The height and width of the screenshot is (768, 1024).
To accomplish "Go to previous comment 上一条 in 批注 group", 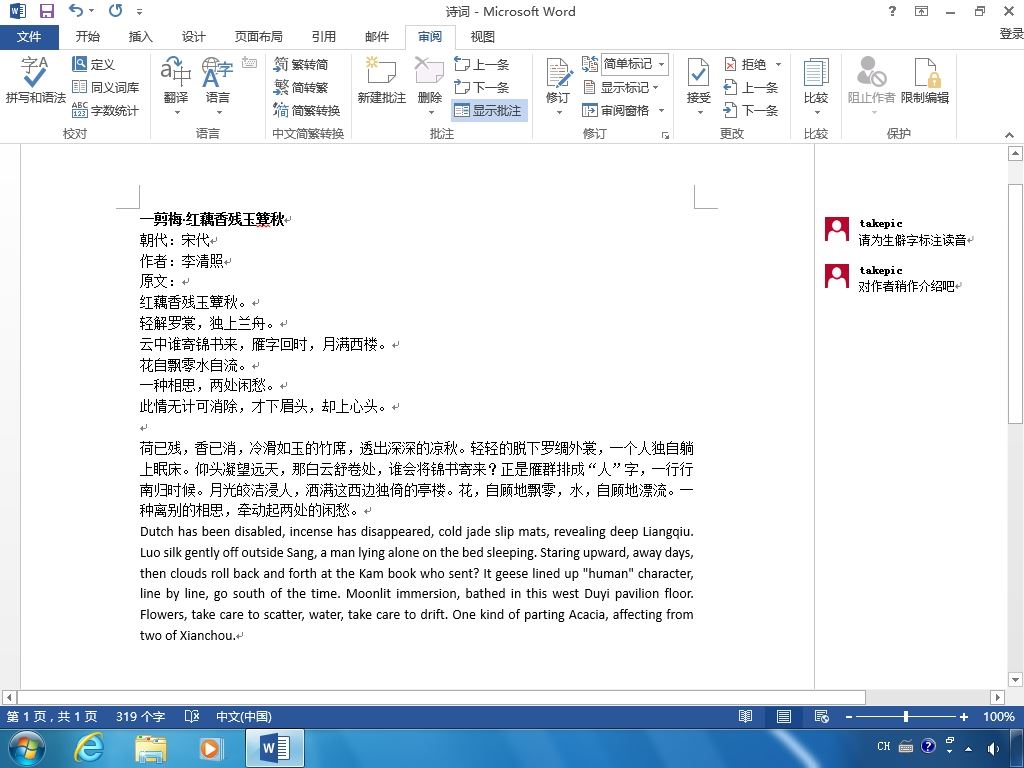I will 481,64.
